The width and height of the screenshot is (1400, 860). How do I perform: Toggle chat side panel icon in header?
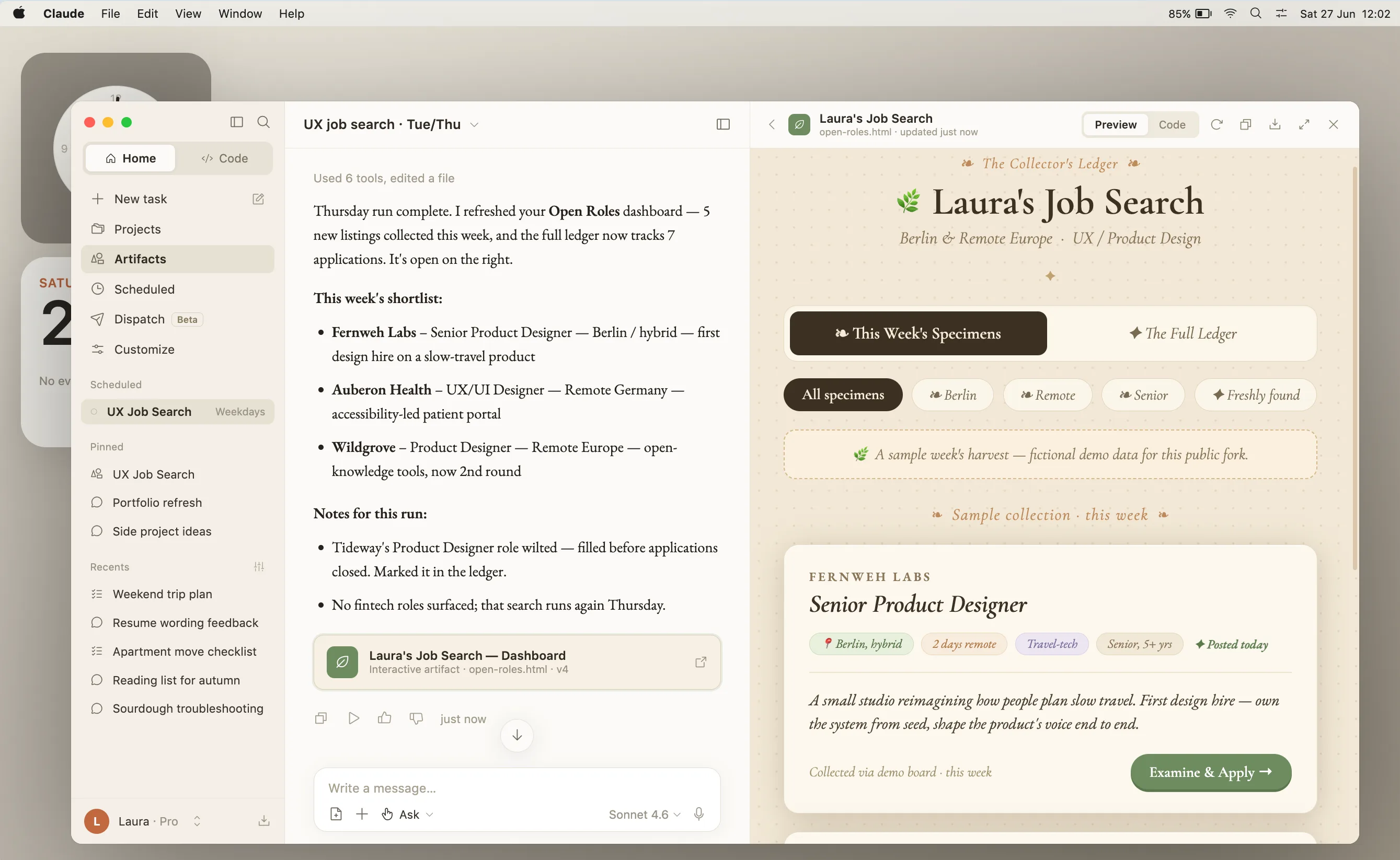click(x=723, y=124)
